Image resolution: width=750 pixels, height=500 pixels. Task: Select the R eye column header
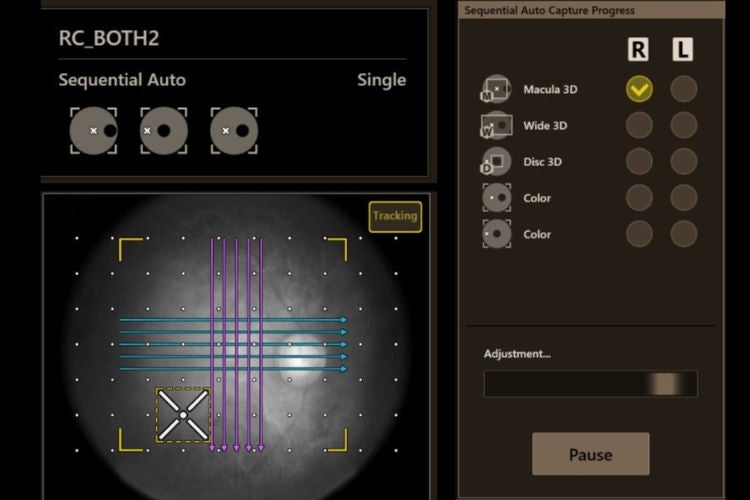(638, 50)
